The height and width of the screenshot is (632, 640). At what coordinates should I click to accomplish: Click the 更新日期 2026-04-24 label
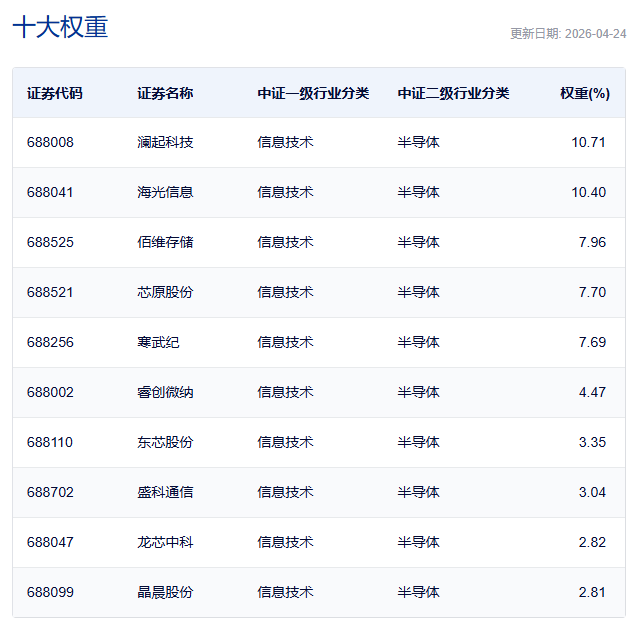[x=568, y=33]
